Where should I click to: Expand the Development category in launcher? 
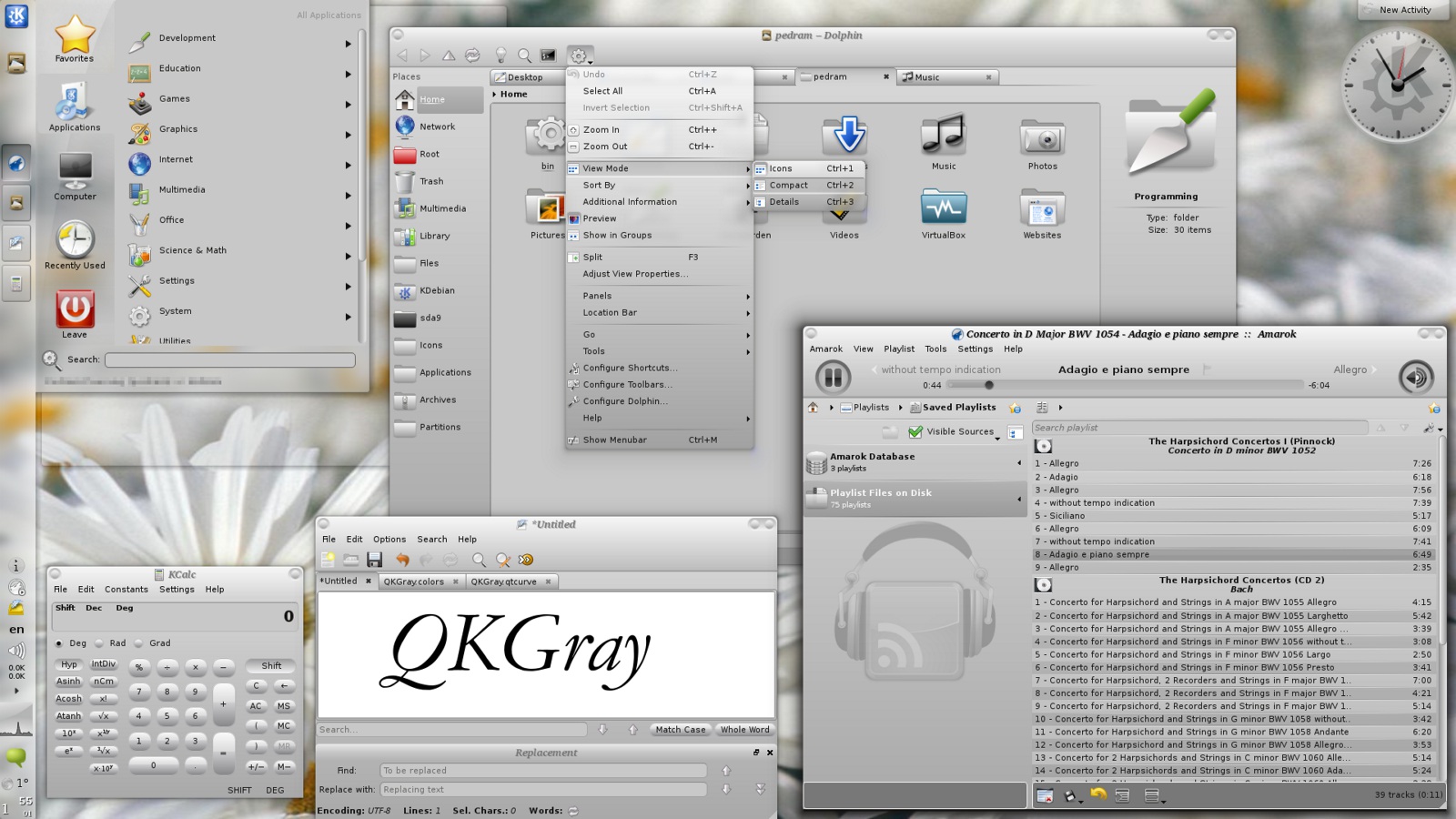click(x=348, y=44)
